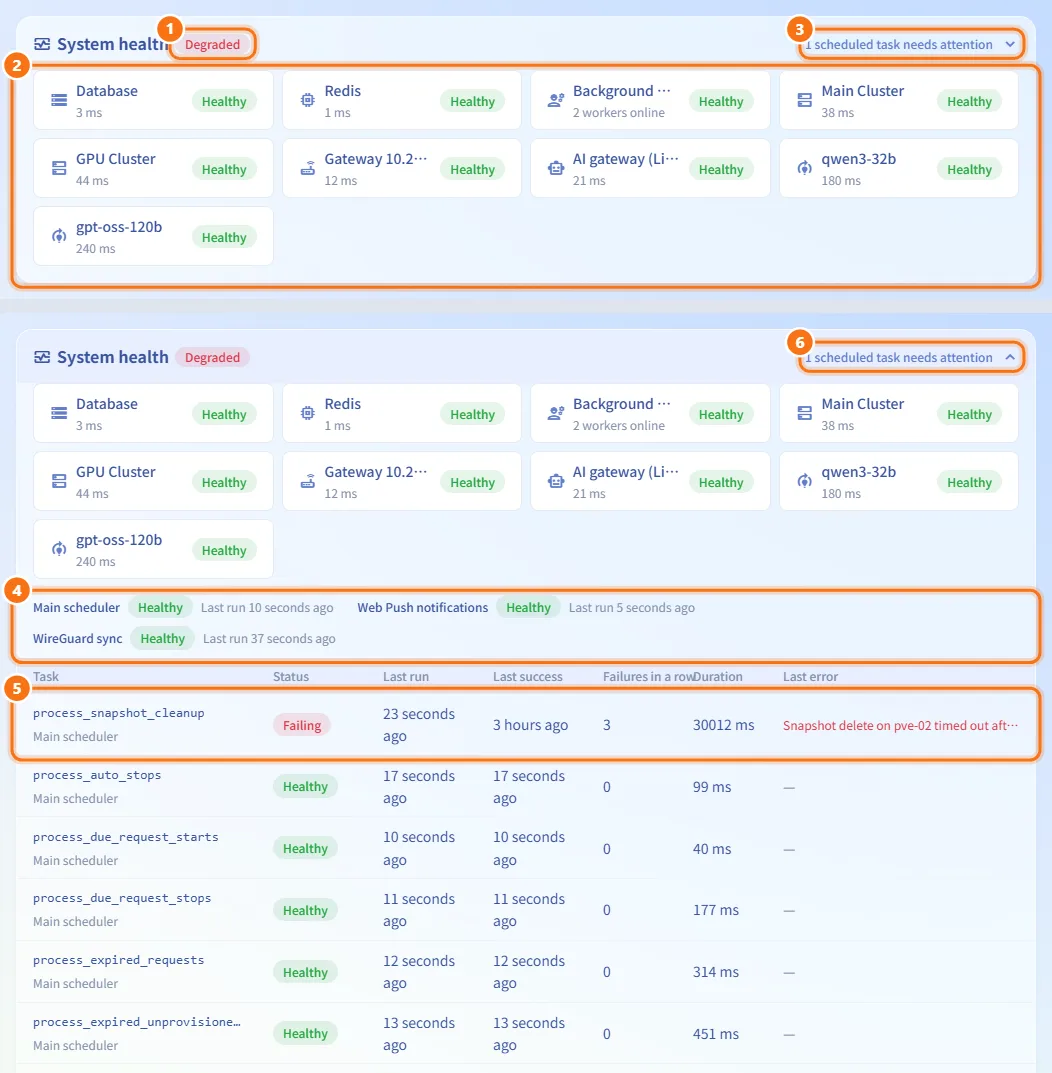Click the '177 ms' duration value
Viewport: 1052px width, 1073px height.
point(716,910)
